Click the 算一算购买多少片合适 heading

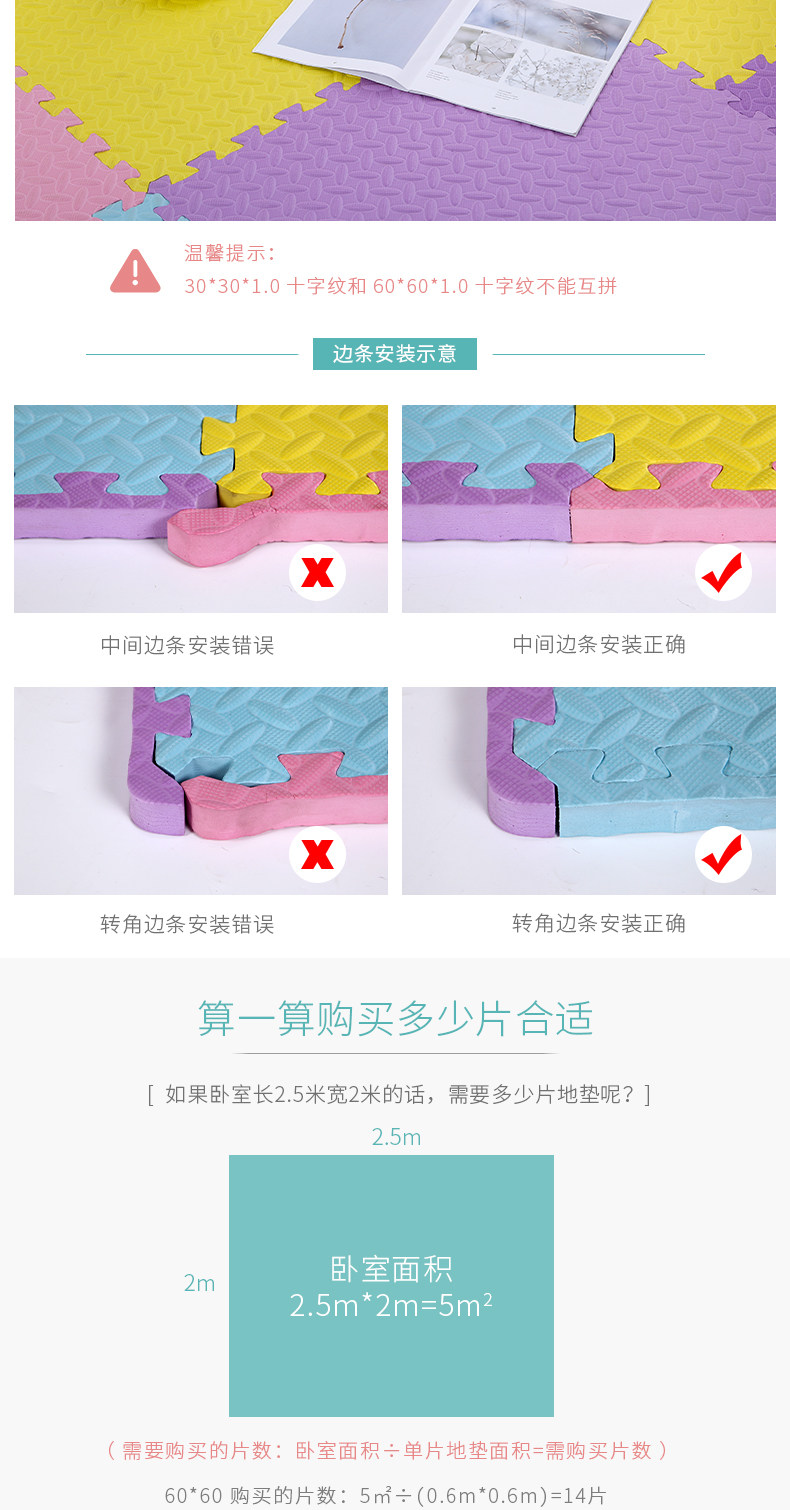[x=395, y=1019]
